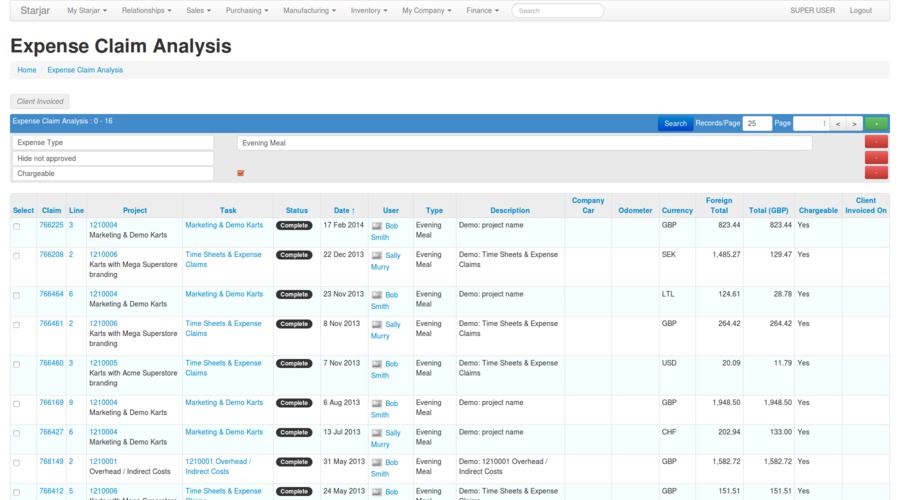Sort table by Chargeable column header
900x500 pixels.
click(x=818, y=211)
